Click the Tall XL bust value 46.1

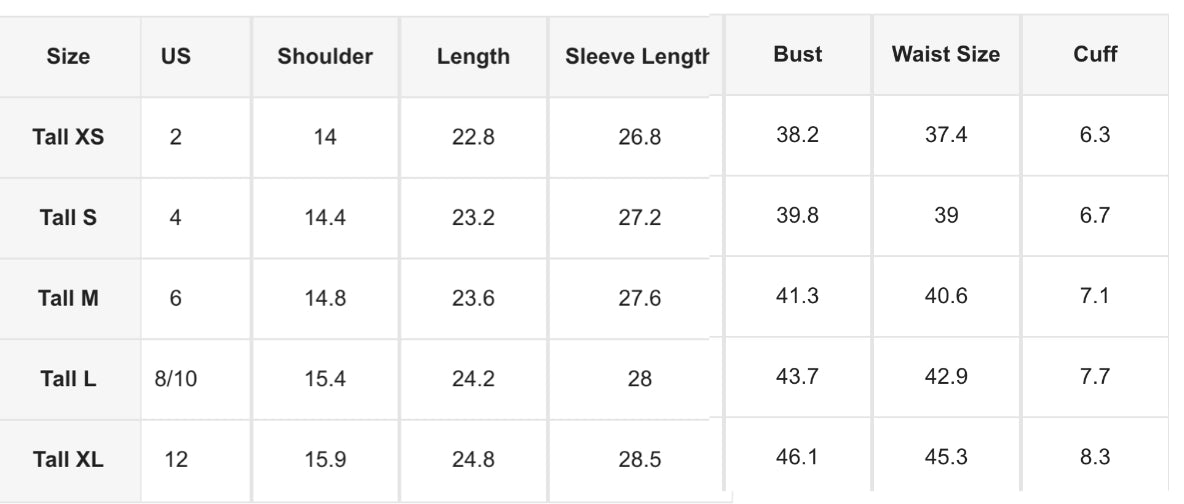pyautogui.click(x=798, y=459)
